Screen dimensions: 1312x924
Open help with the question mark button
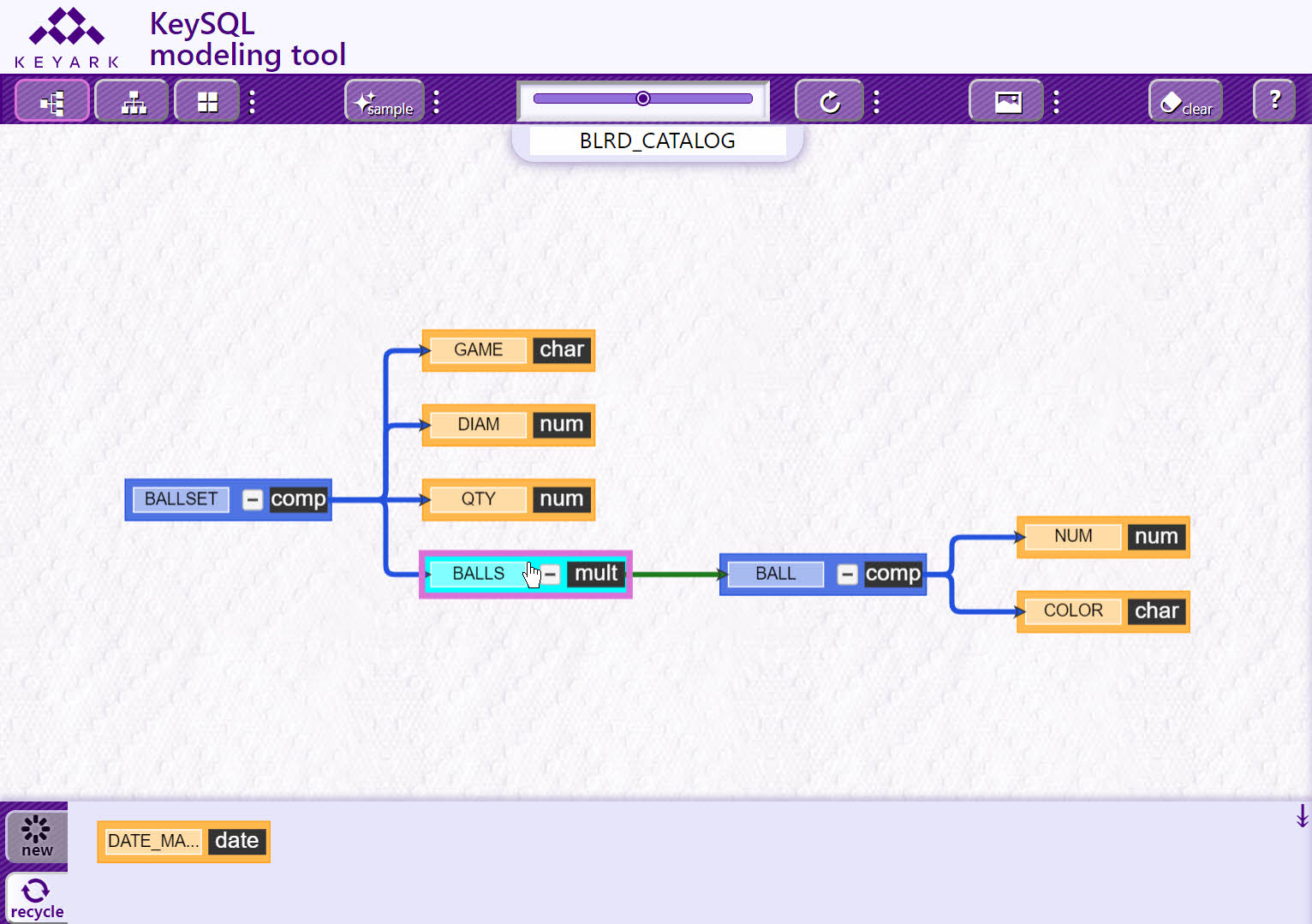[1274, 101]
